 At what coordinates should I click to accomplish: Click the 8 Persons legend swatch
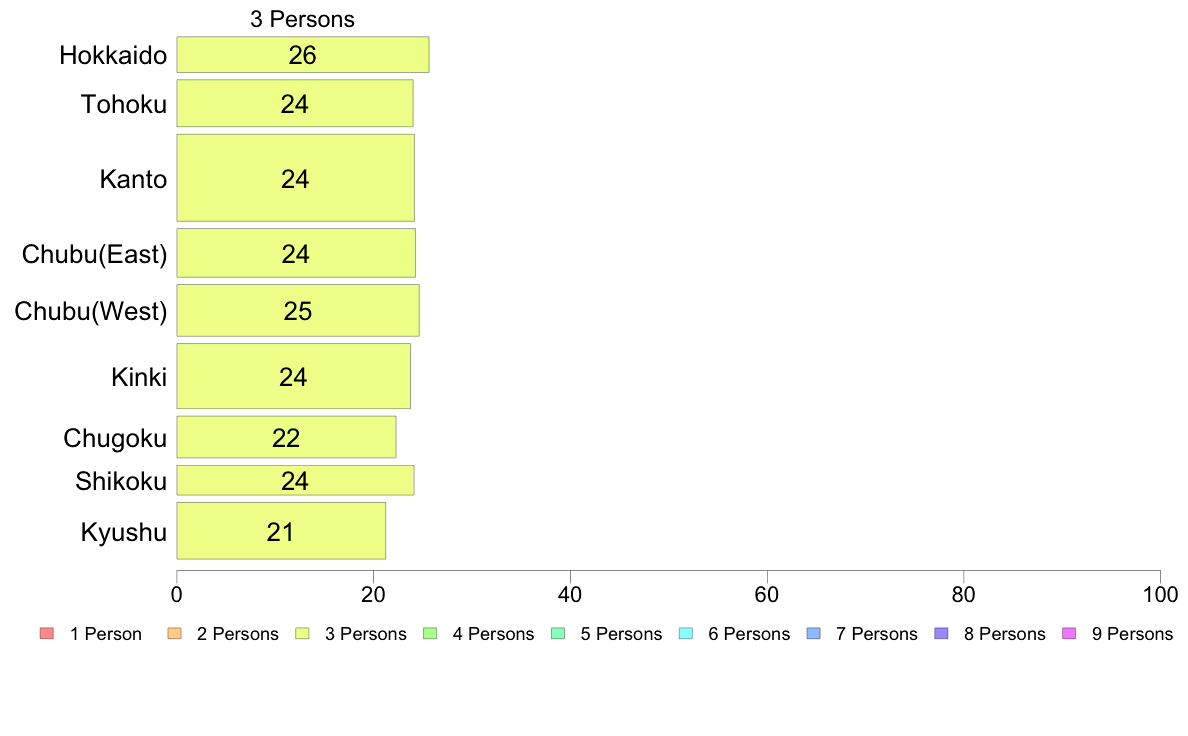pyautogui.click(x=941, y=634)
